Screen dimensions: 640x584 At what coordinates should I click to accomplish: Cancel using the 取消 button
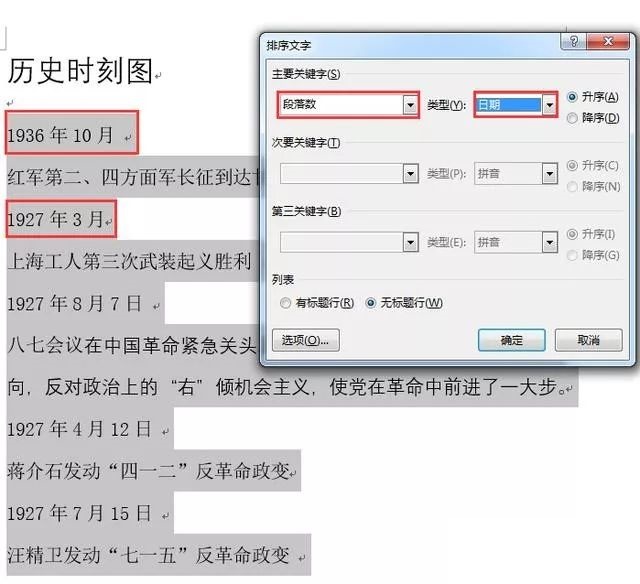589,340
